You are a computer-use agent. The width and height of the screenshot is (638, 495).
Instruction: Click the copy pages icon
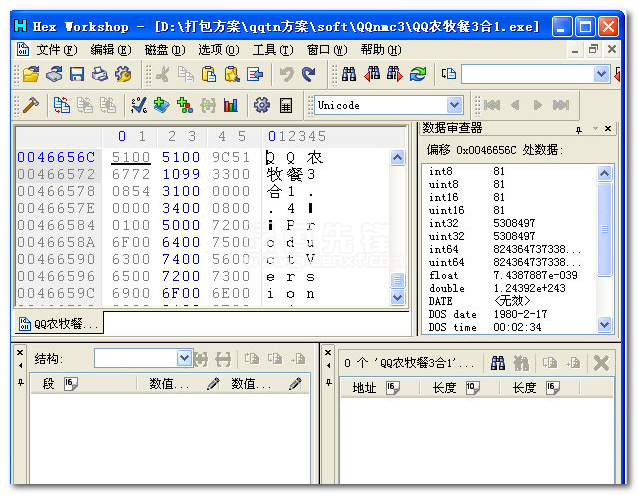point(186,74)
